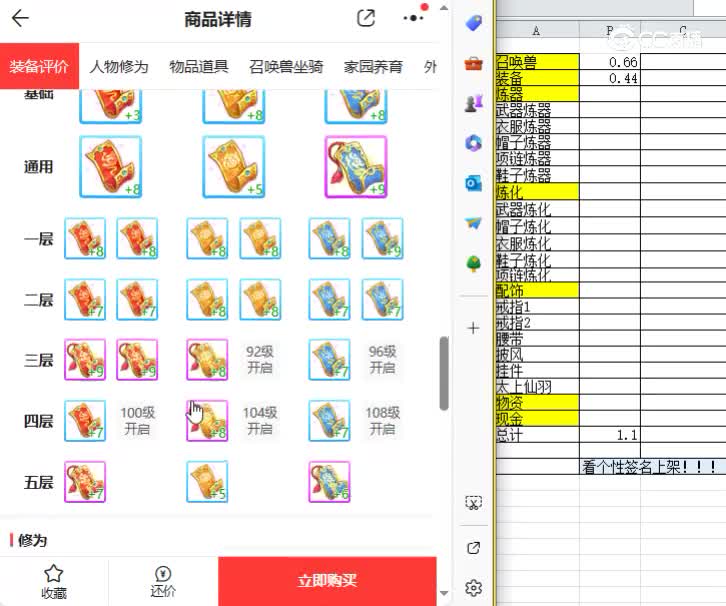Select first red +9 scroll in 三层 row
Screen dimensions: 726x606
(85, 360)
